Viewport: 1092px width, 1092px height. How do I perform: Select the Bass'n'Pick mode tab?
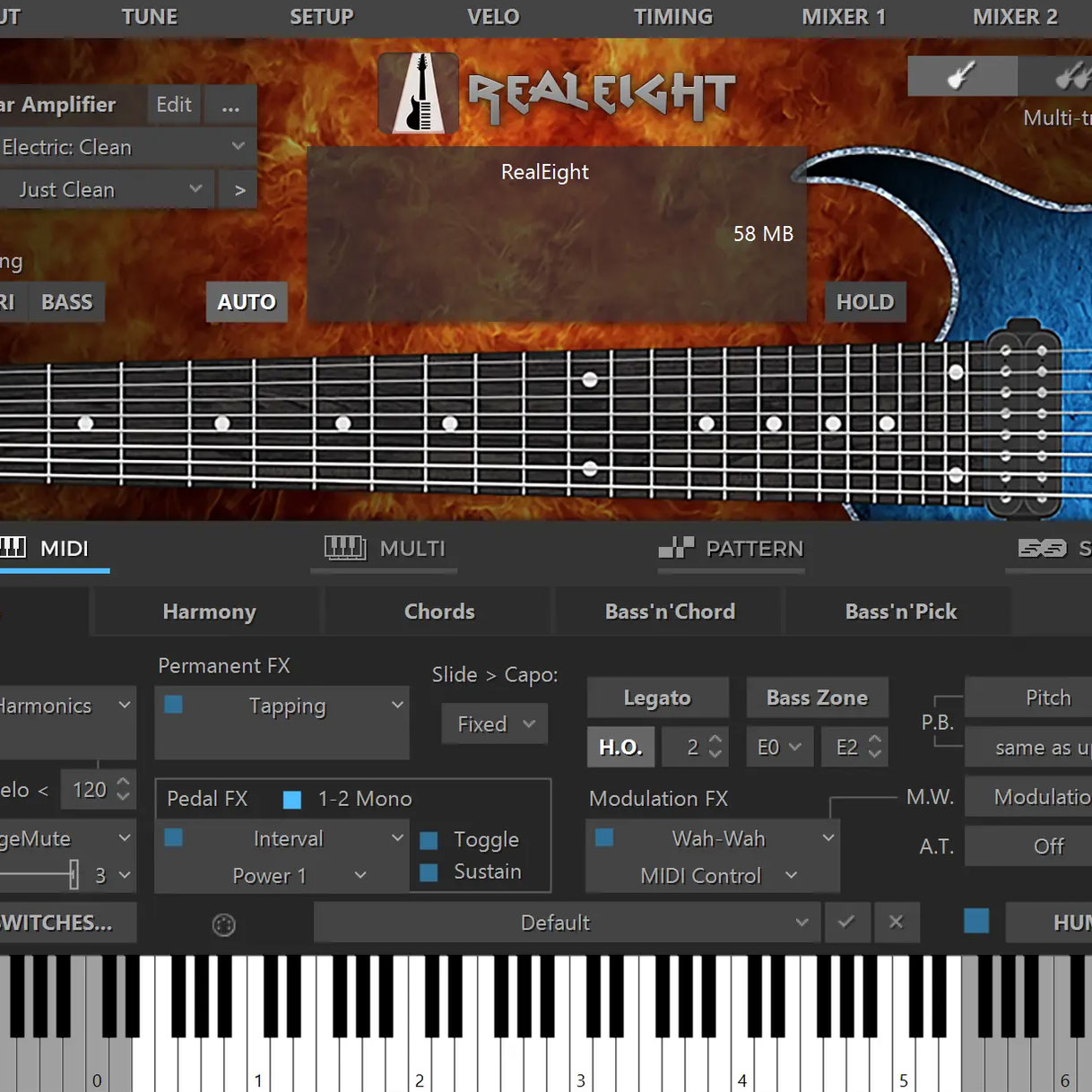(900, 611)
